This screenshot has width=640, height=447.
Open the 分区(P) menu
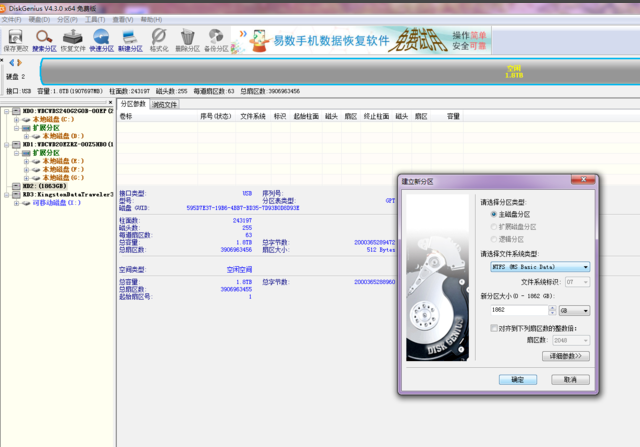click(67, 20)
